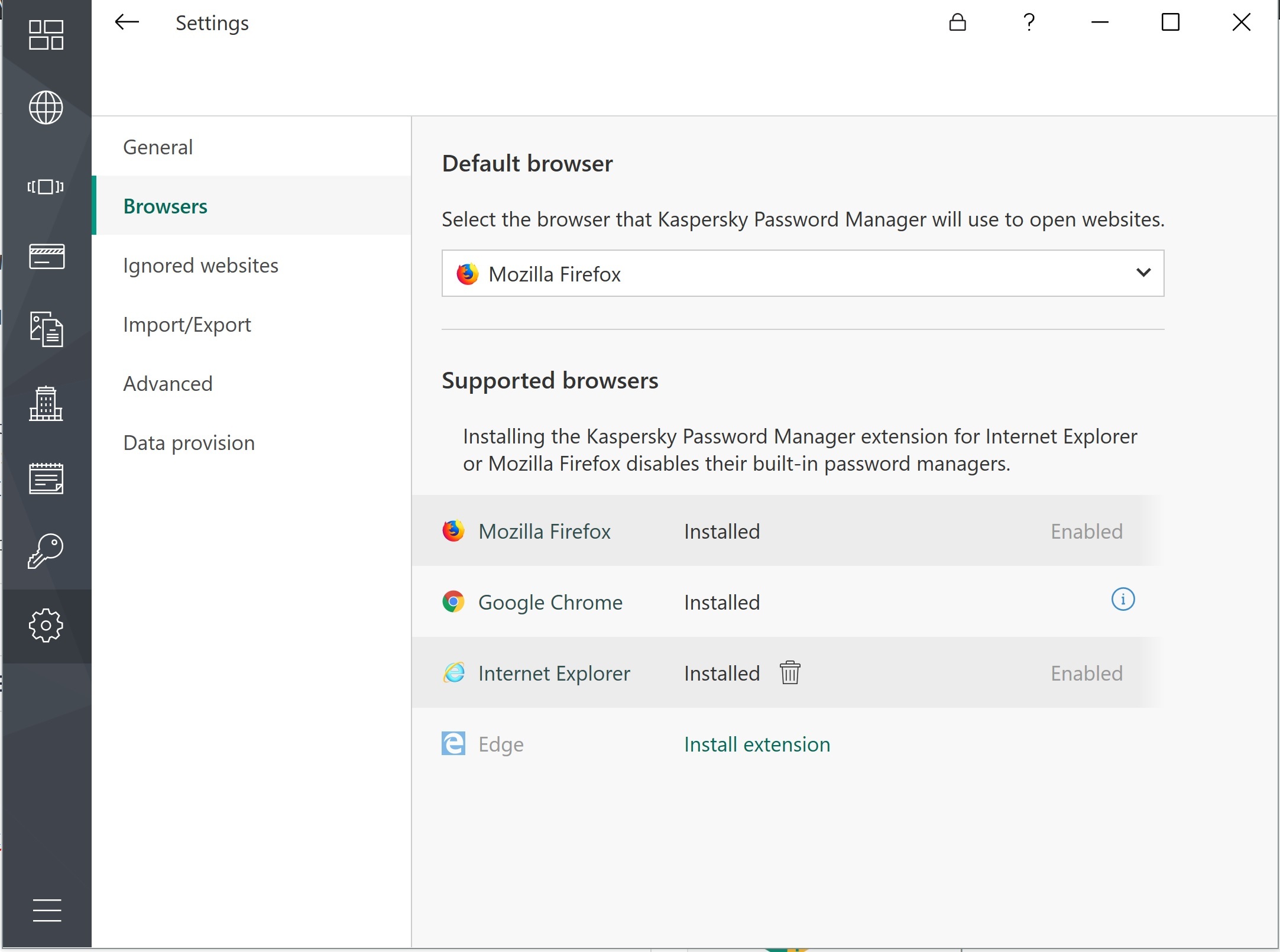Lock the vault with the padlock icon

pos(958,22)
